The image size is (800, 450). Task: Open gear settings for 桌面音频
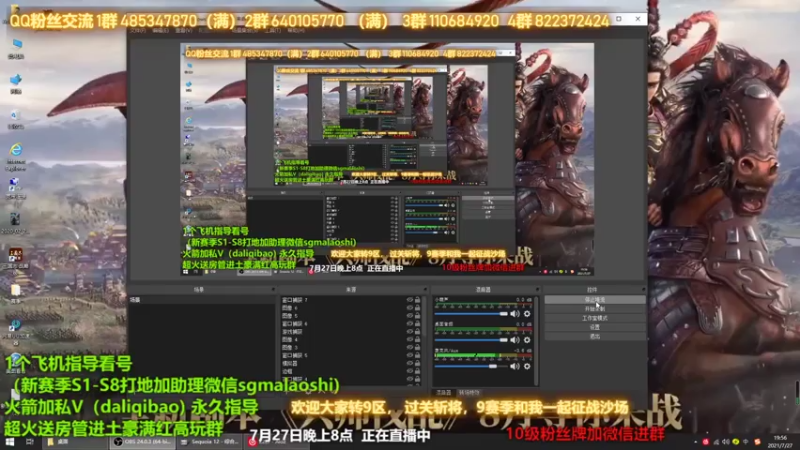tap(527, 340)
